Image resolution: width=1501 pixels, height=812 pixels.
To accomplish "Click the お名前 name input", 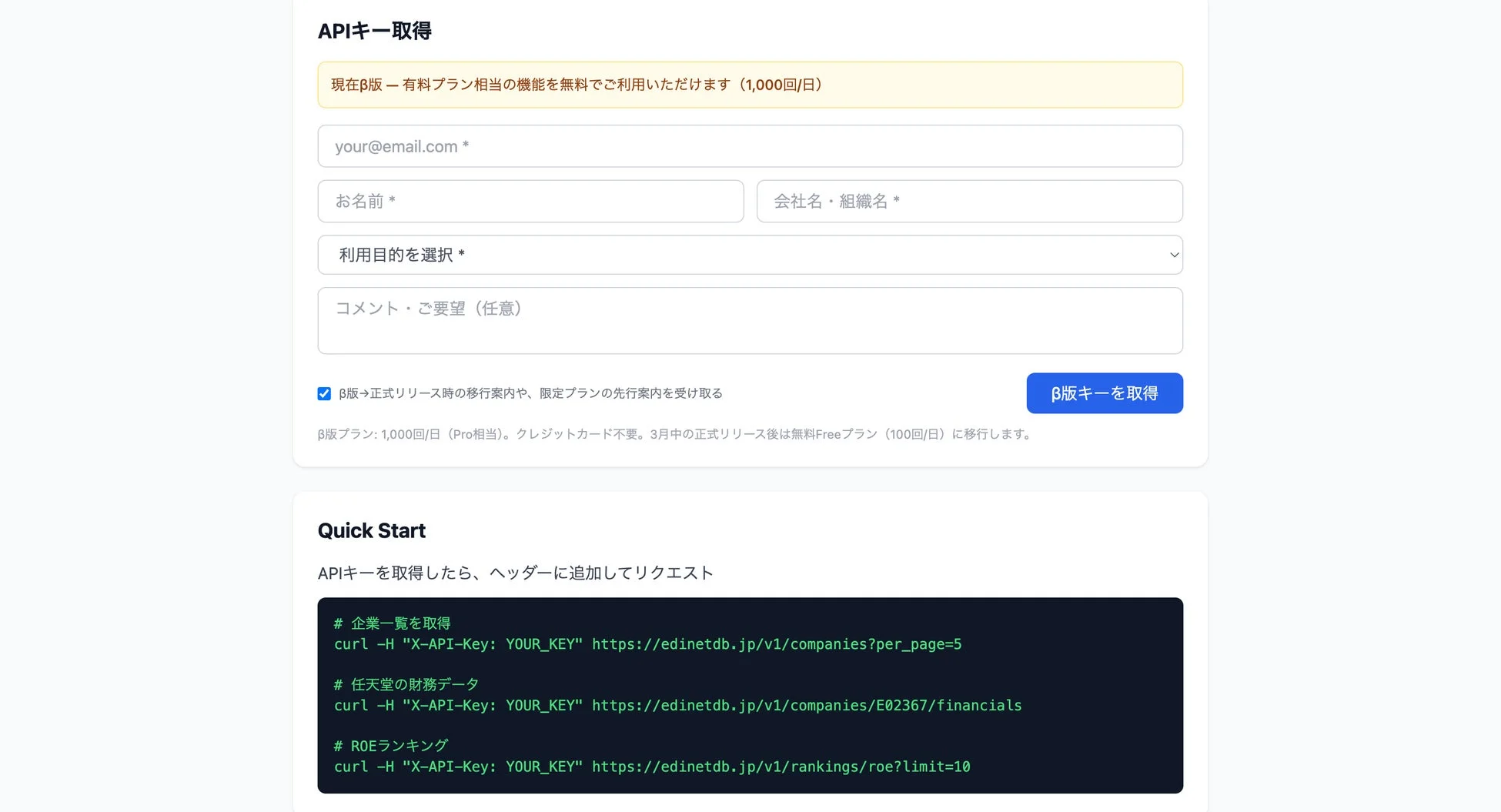I will pos(530,201).
